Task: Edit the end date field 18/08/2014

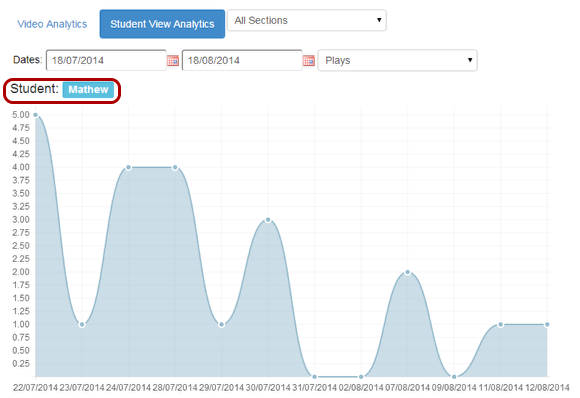Action: [242, 60]
